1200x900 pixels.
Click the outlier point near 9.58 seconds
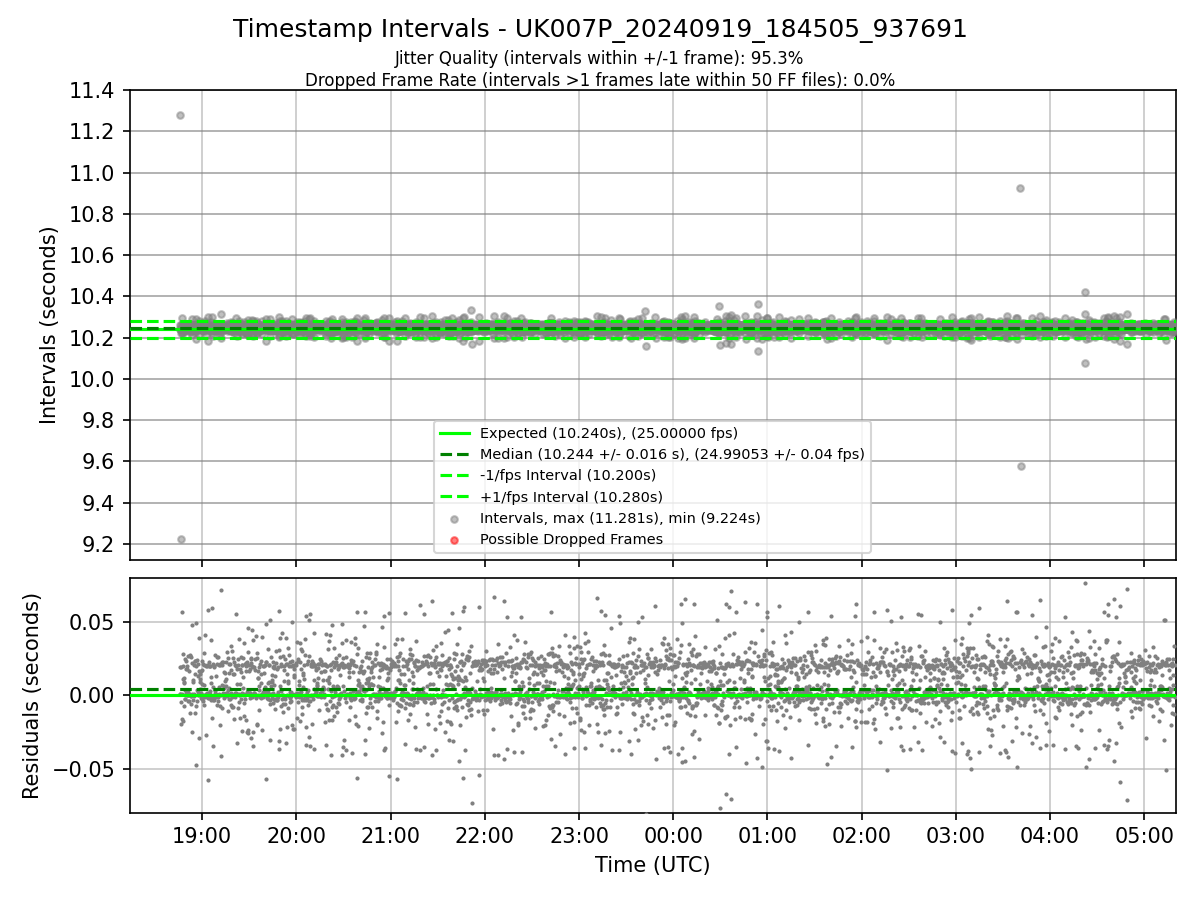click(1021, 466)
